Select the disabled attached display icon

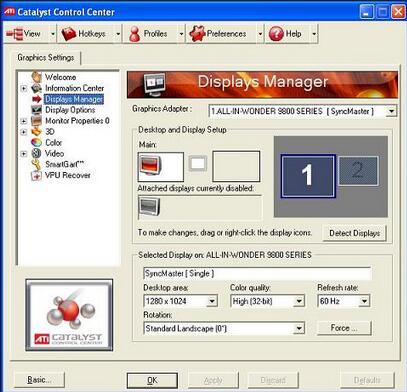click(x=149, y=207)
